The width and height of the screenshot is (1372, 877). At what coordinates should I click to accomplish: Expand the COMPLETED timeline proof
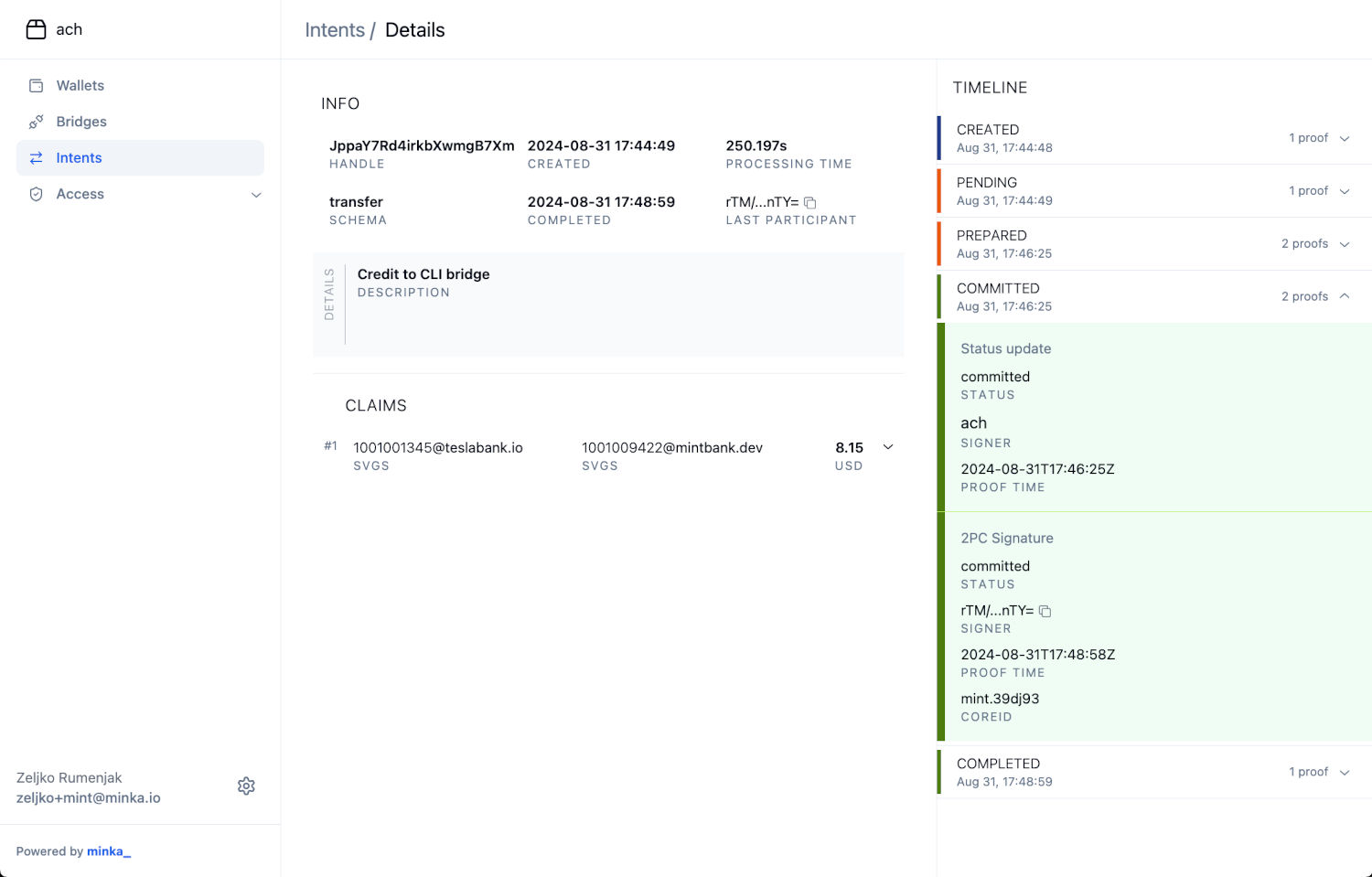pyautogui.click(x=1344, y=773)
